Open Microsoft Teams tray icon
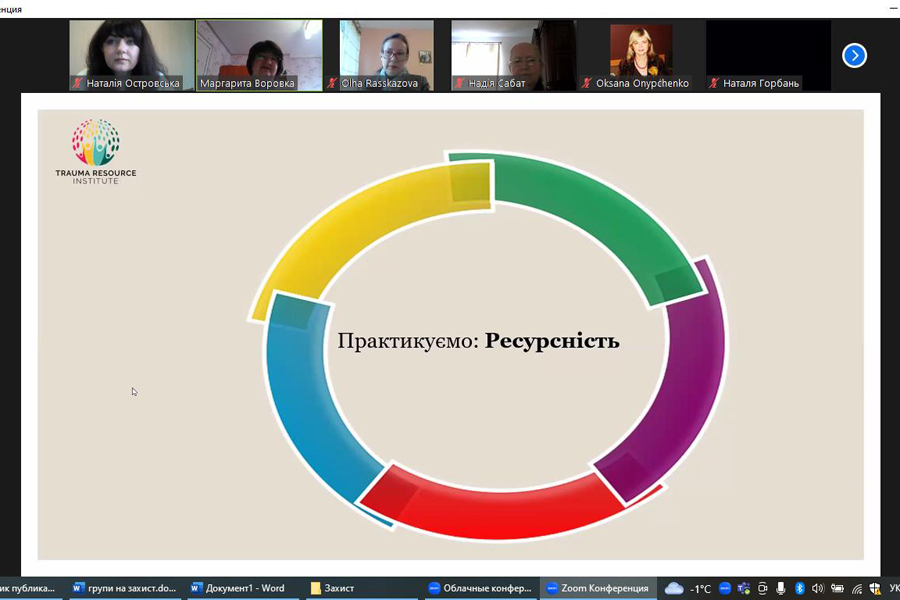The height and width of the screenshot is (600, 900). (744, 588)
